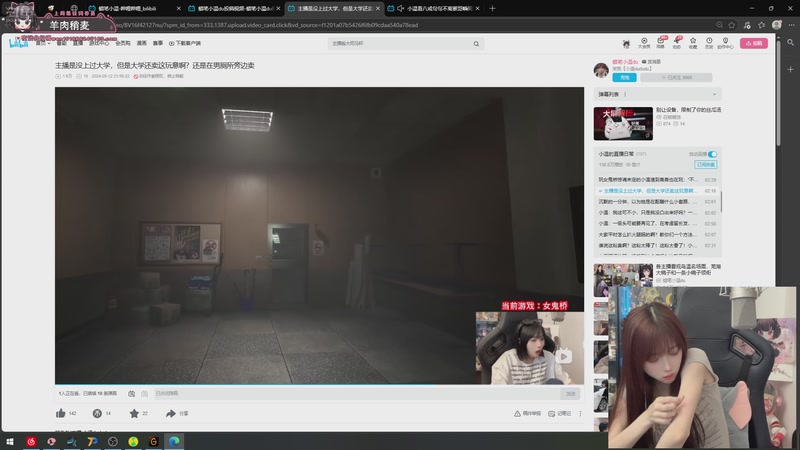
Task: Select the playlist entry timed 02:07
Action: click(x=657, y=235)
